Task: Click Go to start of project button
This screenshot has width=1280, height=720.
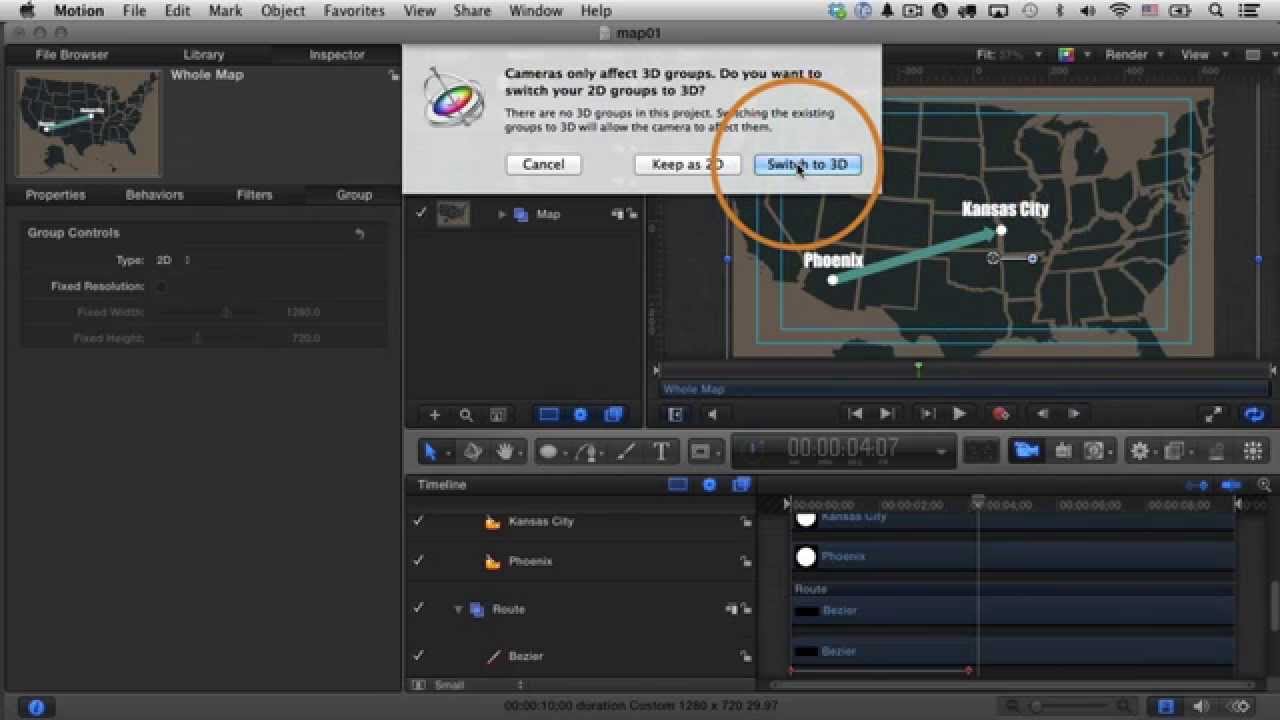Action: (x=855, y=414)
